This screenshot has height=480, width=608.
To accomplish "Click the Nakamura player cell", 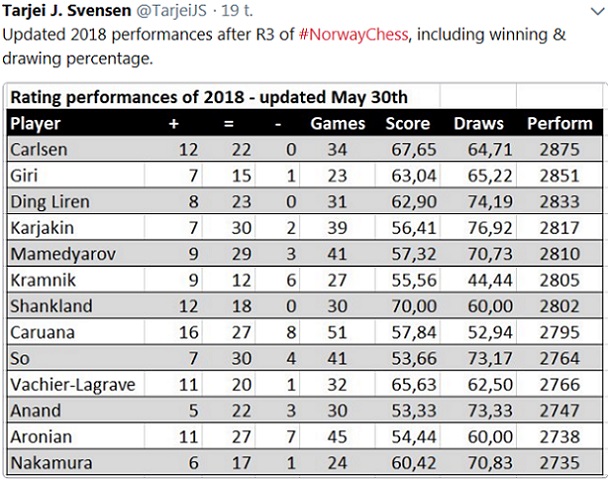I will point(48,462).
